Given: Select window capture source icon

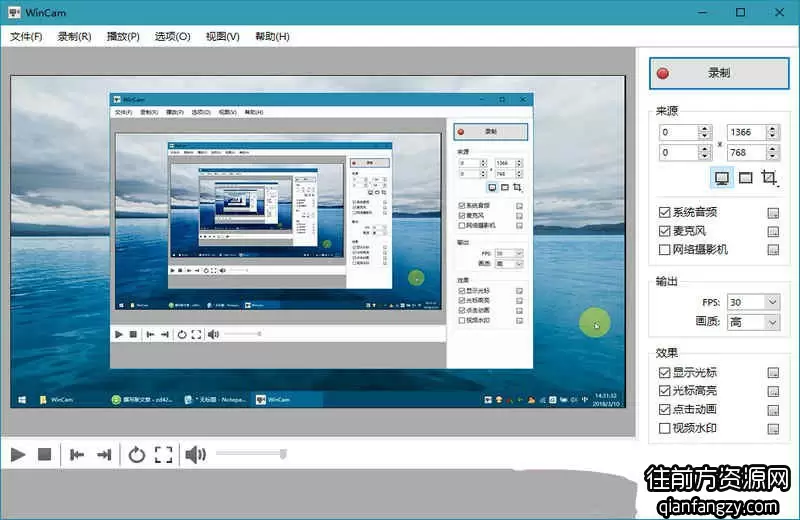Looking at the screenshot, I should (746, 178).
